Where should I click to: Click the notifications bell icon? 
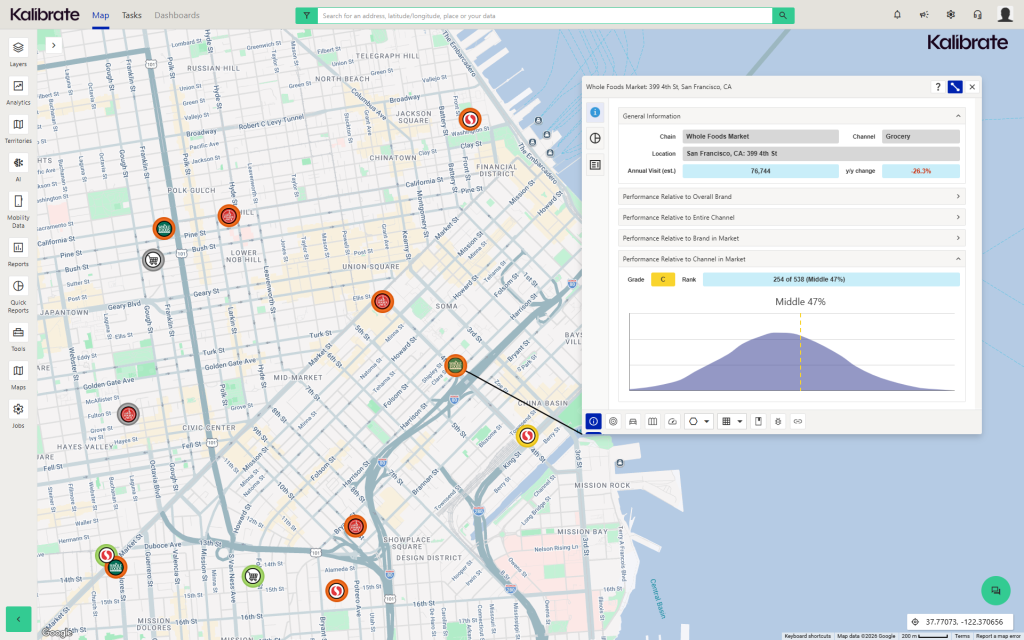pyautogui.click(x=897, y=15)
